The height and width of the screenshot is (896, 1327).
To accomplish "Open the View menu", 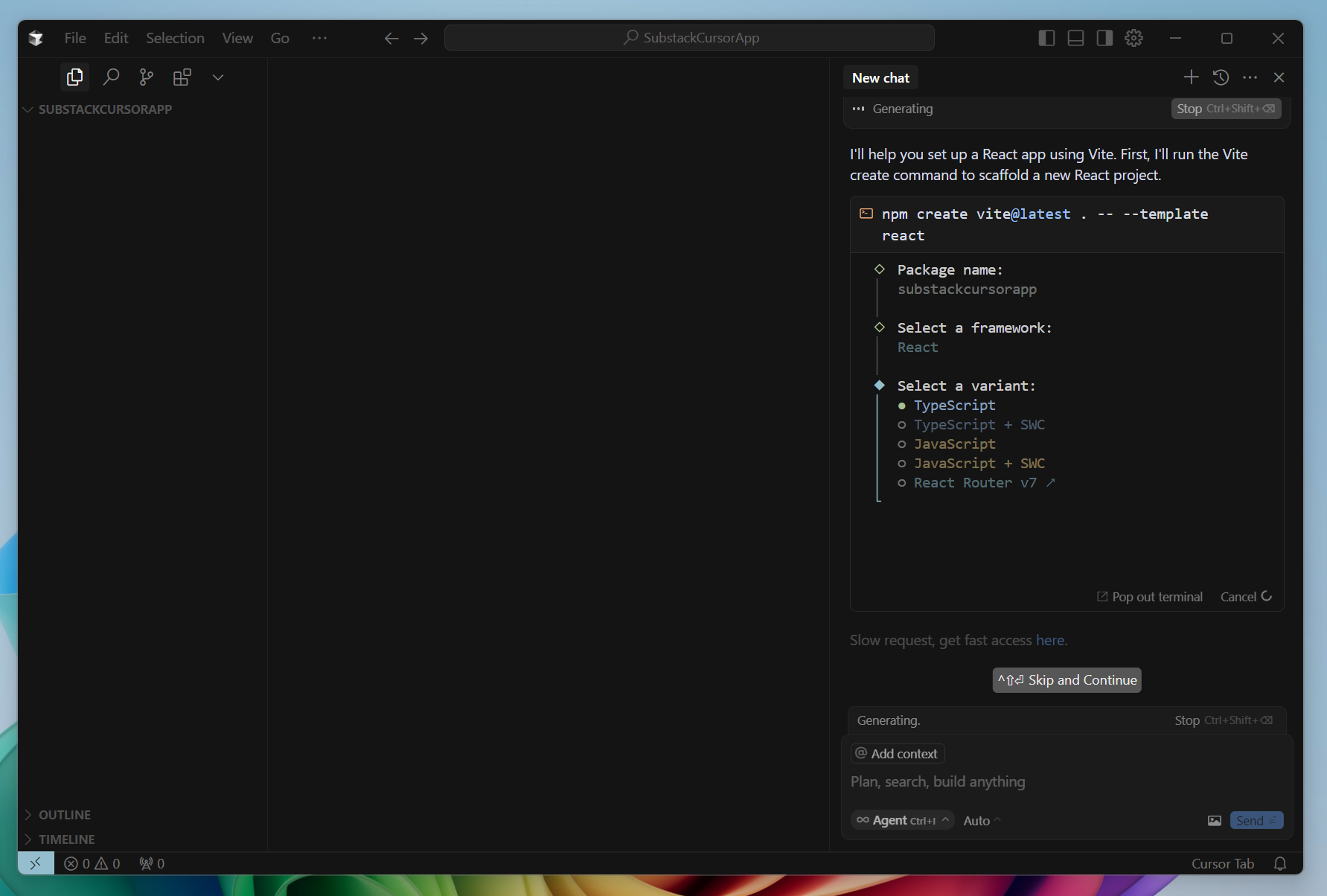I will (x=237, y=38).
